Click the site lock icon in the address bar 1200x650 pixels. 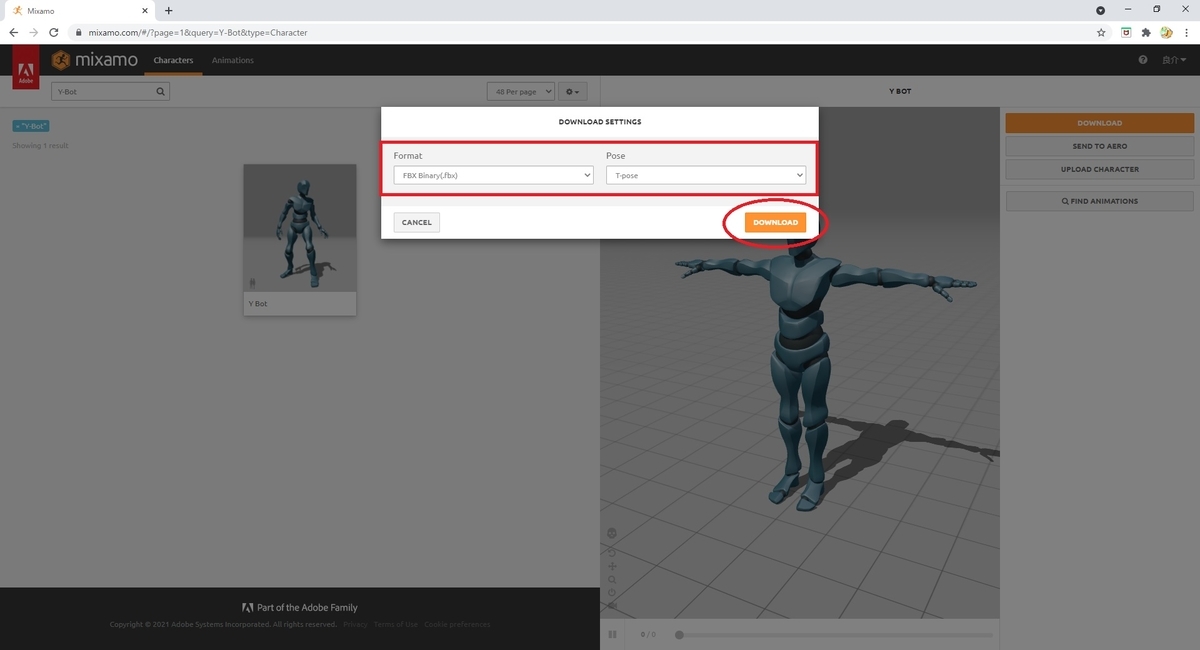78,32
